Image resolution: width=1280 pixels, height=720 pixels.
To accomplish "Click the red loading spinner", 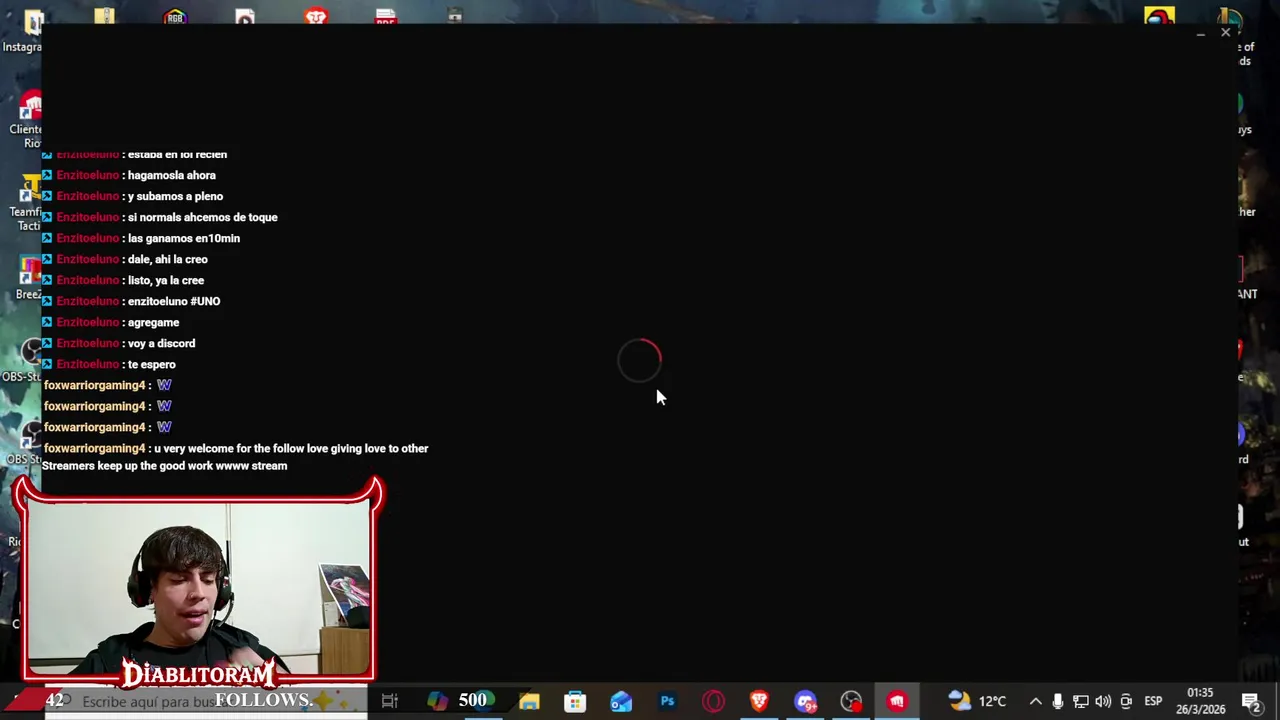I will [640, 360].
